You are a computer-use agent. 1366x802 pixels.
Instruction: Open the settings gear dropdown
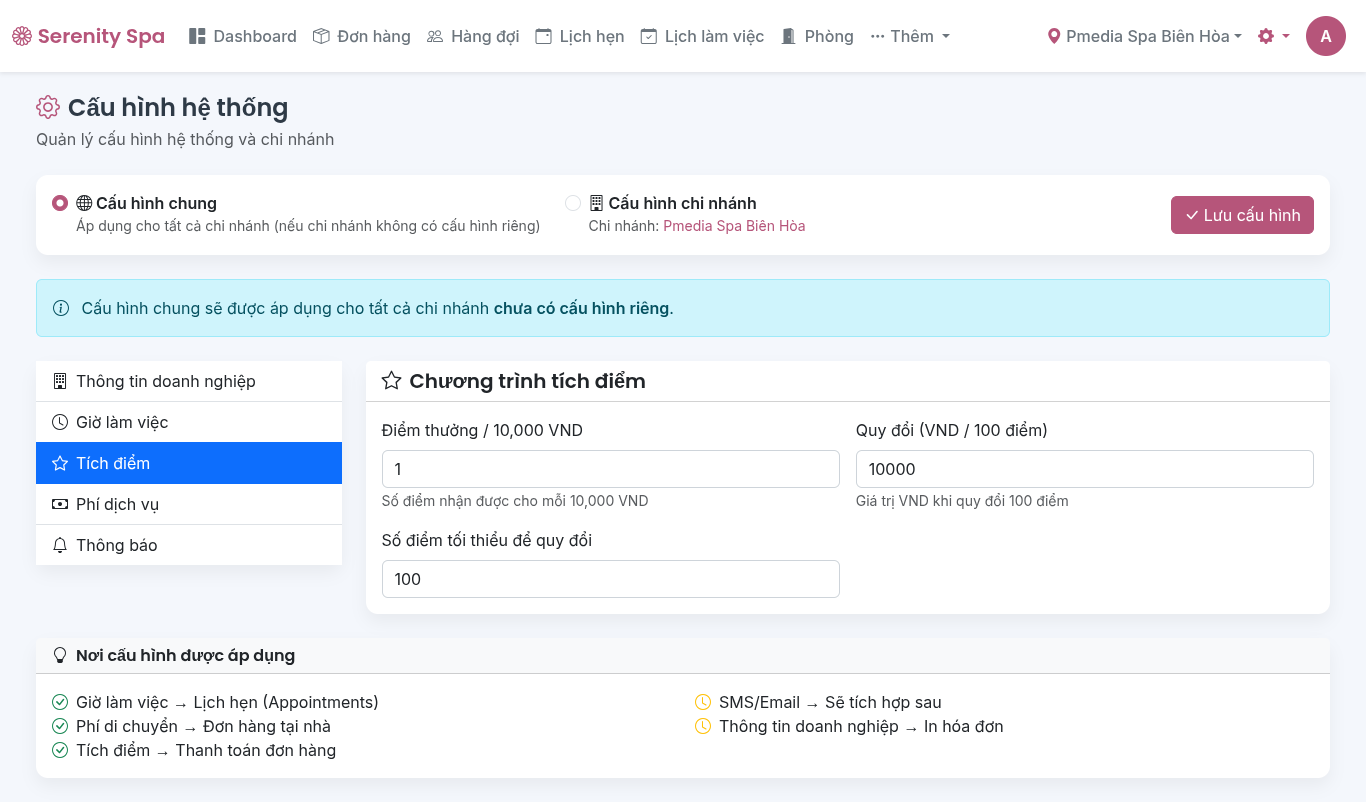[1273, 37]
